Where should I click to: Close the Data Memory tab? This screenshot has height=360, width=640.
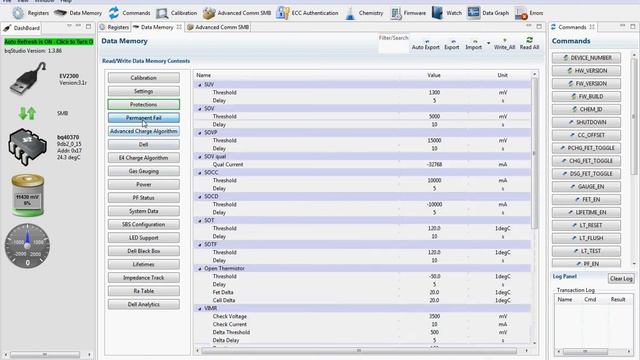coord(179,27)
